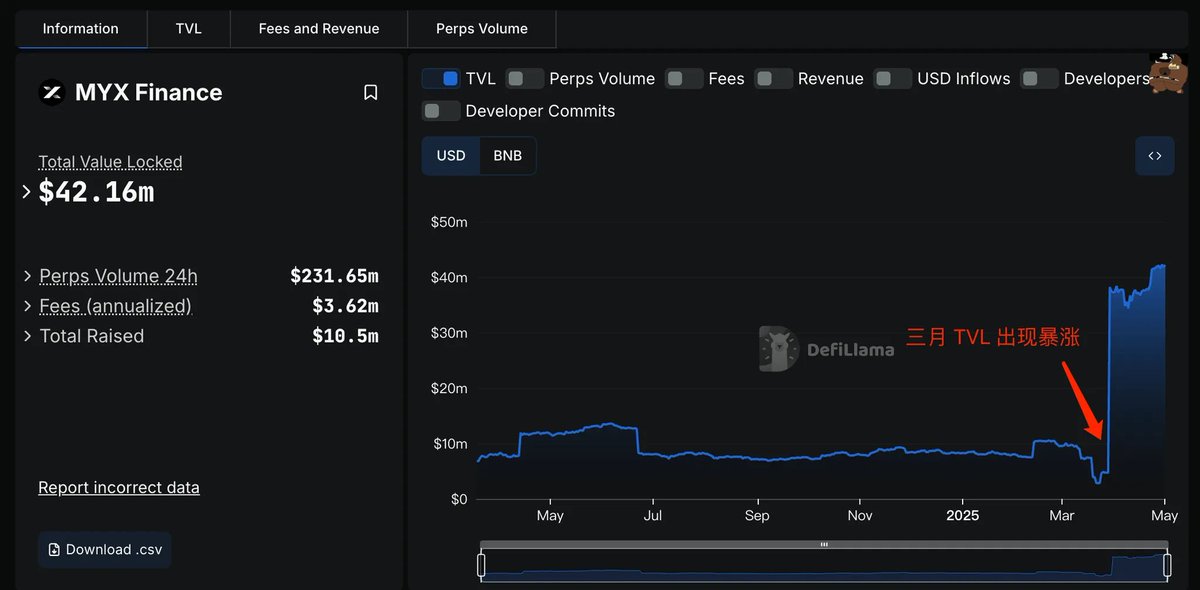Viewport: 1200px width, 590px height.
Task: Click the Mar x-axis label
Action: coord(1062,516)
